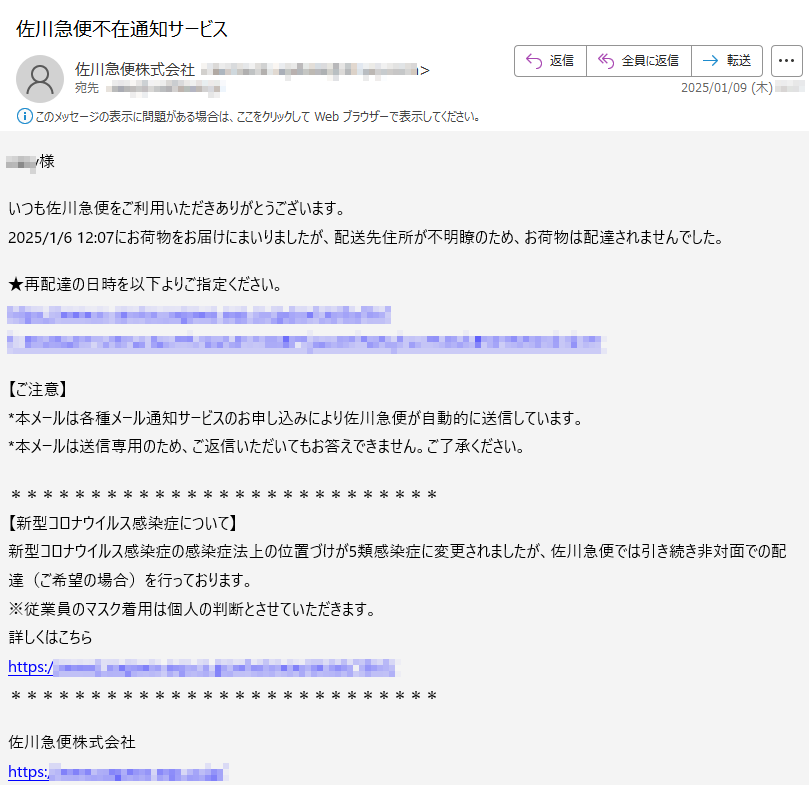Click the line ※従業員のマスク着用は個人の判断

coord(192,609)
